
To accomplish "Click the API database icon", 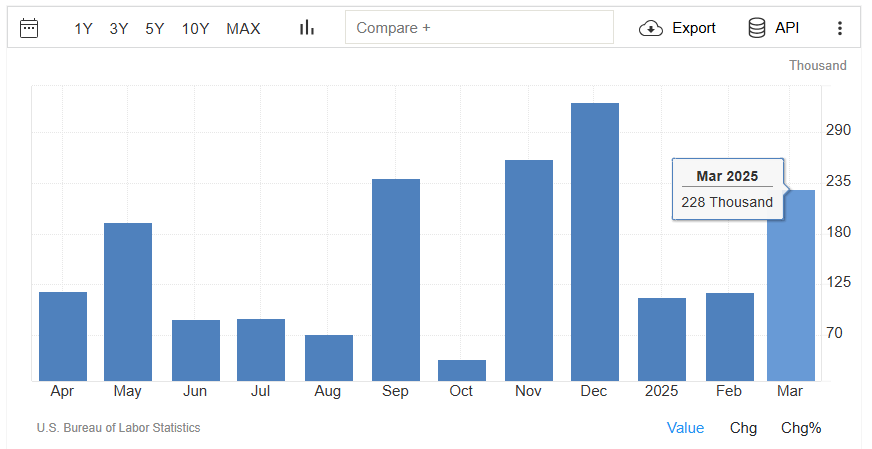I will [756, 28].
